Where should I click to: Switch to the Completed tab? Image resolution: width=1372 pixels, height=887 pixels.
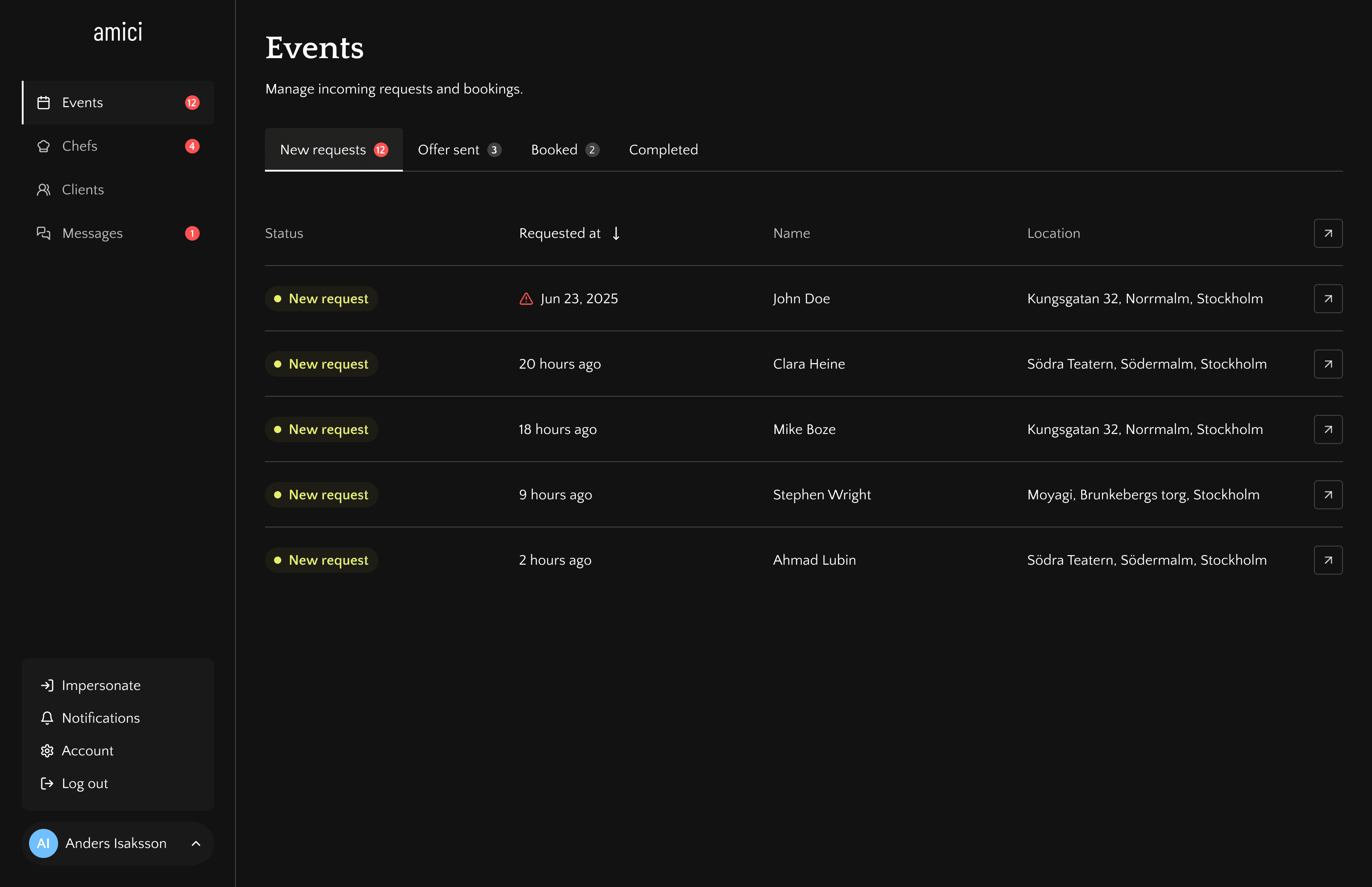click(x=664, y=150)
